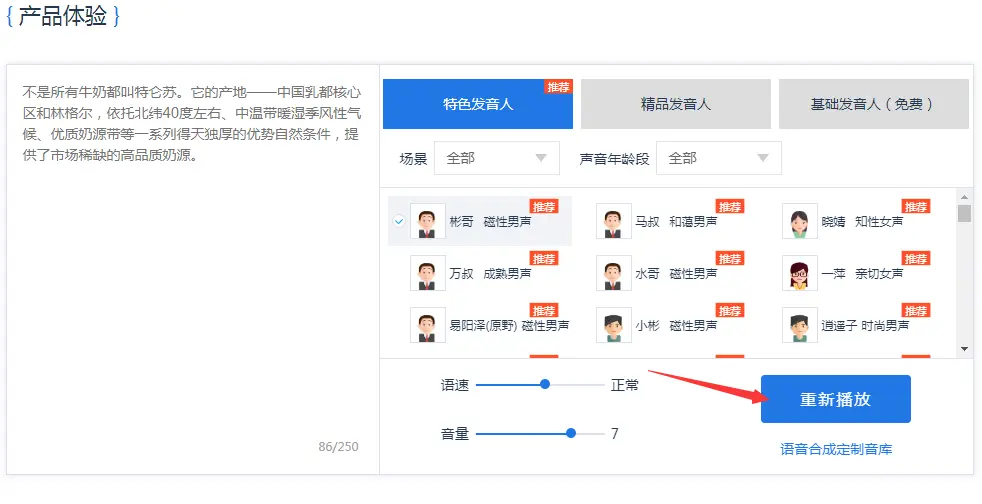Click the 产品体验 heading
Image resolution: width=982 pixels, height=504 pixels.
click(x=63, y=16)
